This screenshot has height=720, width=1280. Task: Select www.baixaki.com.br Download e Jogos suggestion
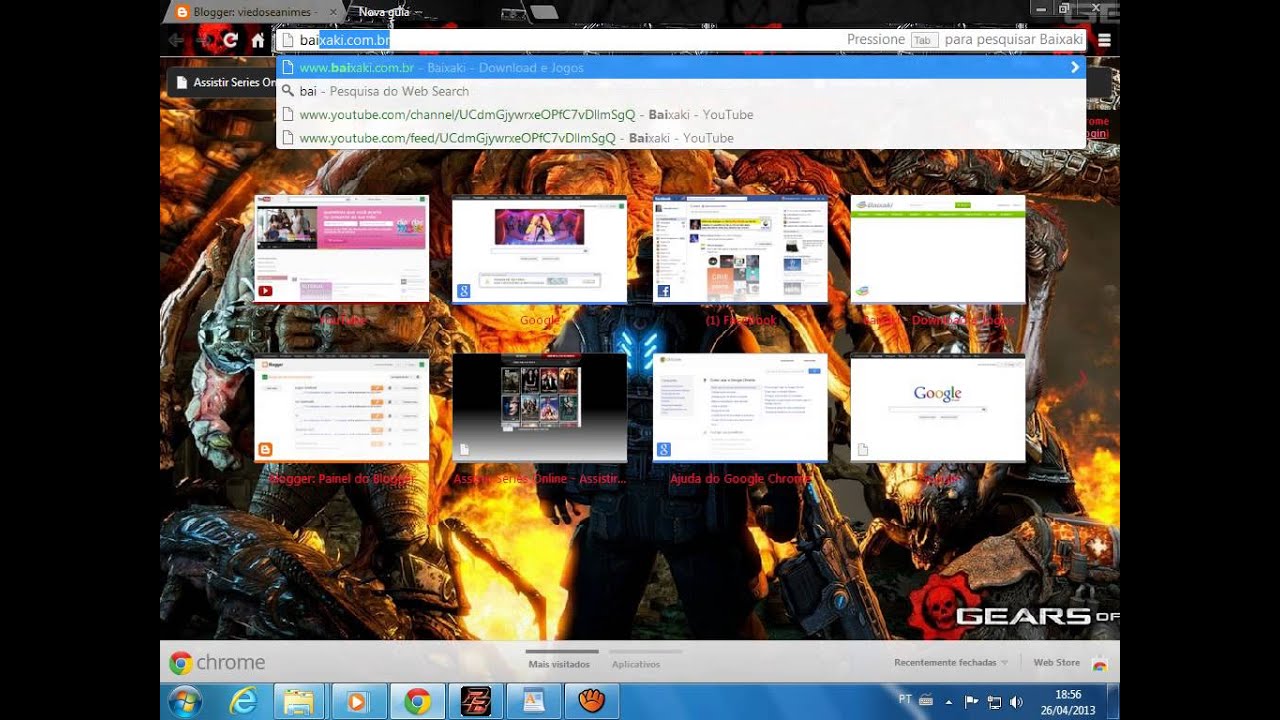(x=681, y=68)
